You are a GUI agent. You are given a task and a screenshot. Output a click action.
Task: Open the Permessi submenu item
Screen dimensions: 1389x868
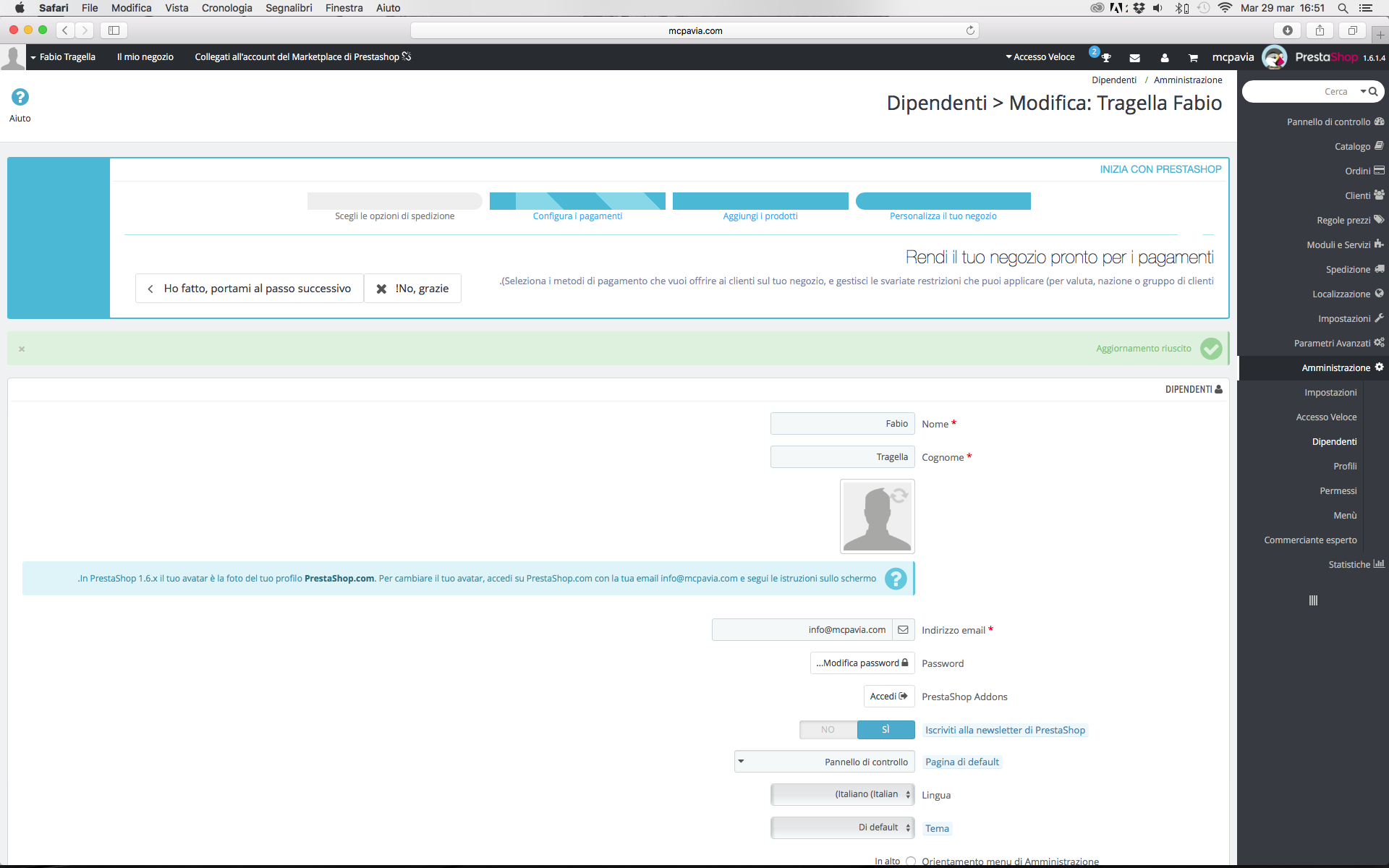click(x=1338, y=491)
